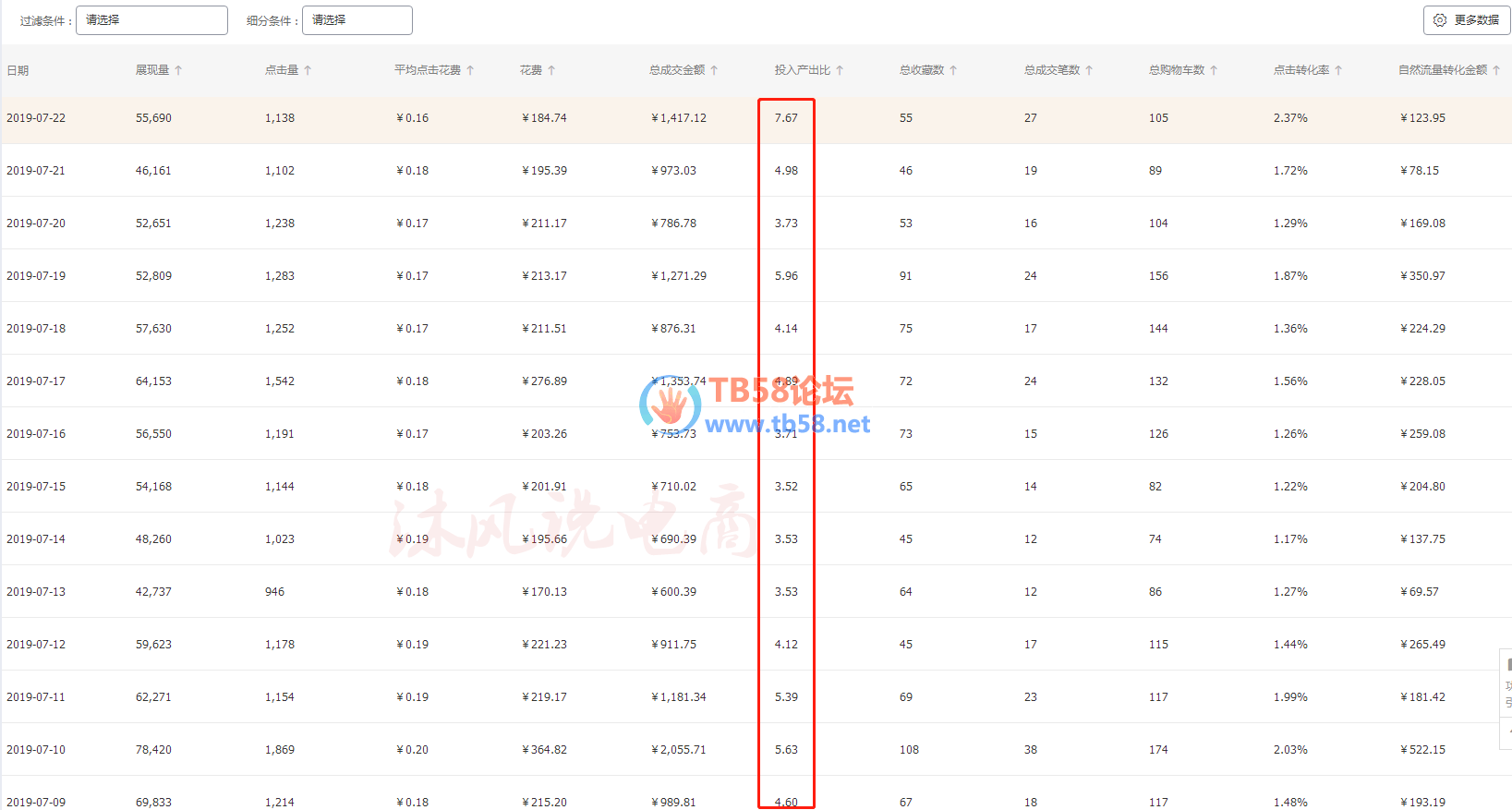Viewport: 1512px width, 810px height.
Task: Expand the 细分条件 select box
Action: coord(357,20)
